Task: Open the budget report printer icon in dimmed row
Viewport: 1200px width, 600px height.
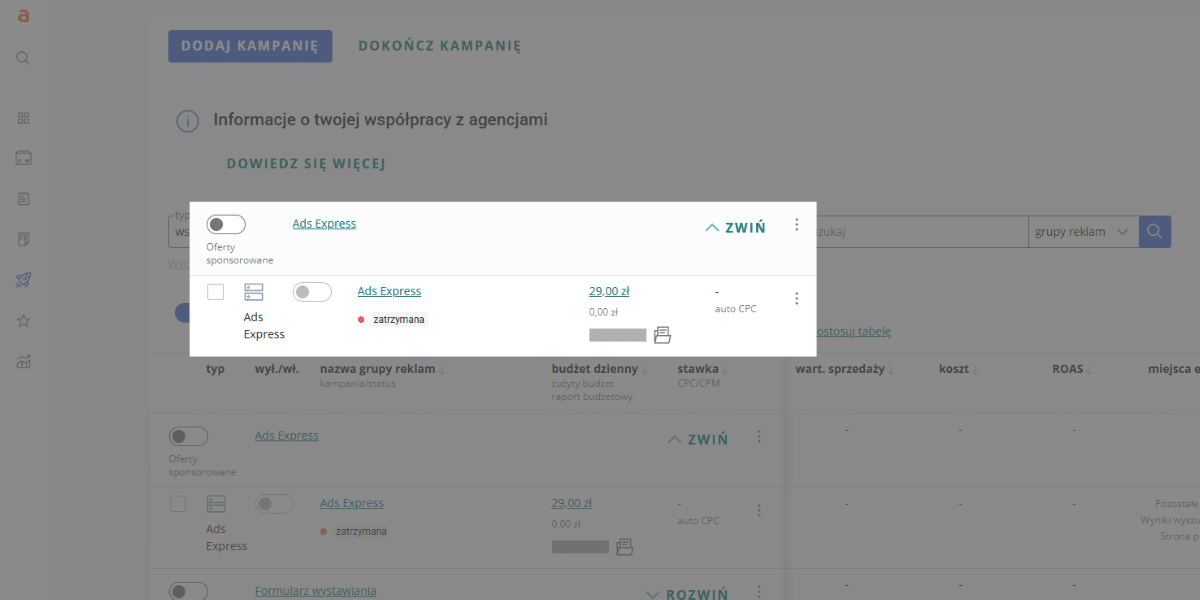Action: [625, 547]
